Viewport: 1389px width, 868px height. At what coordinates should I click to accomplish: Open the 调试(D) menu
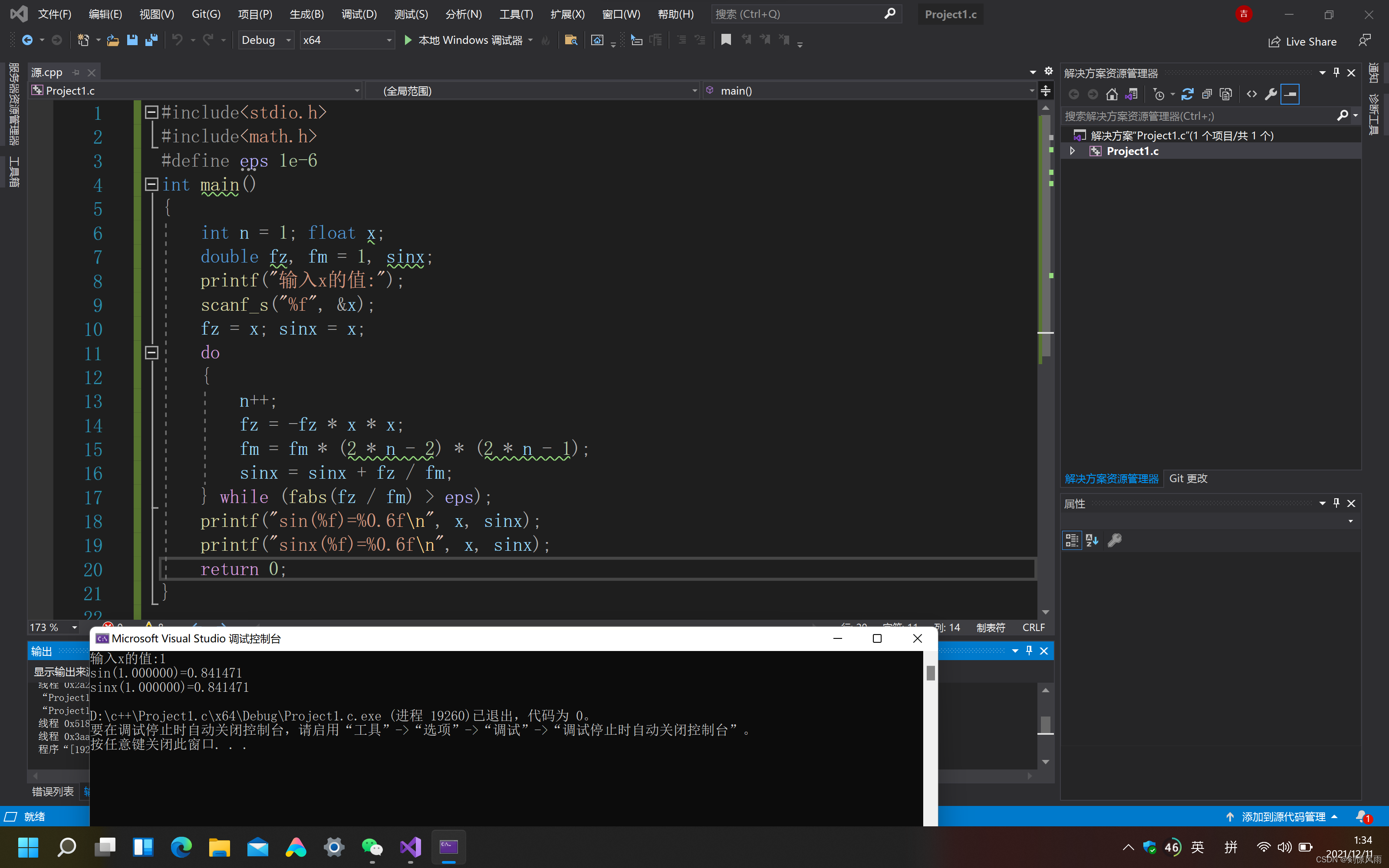coord(359,14)
